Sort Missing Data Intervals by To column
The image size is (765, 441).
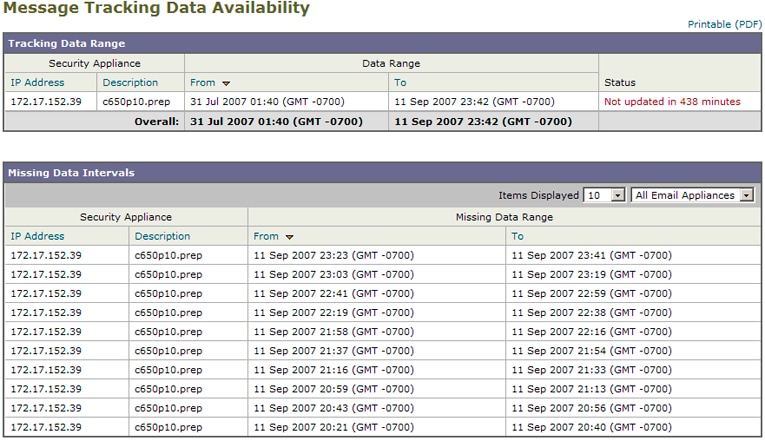click(517, 236)
